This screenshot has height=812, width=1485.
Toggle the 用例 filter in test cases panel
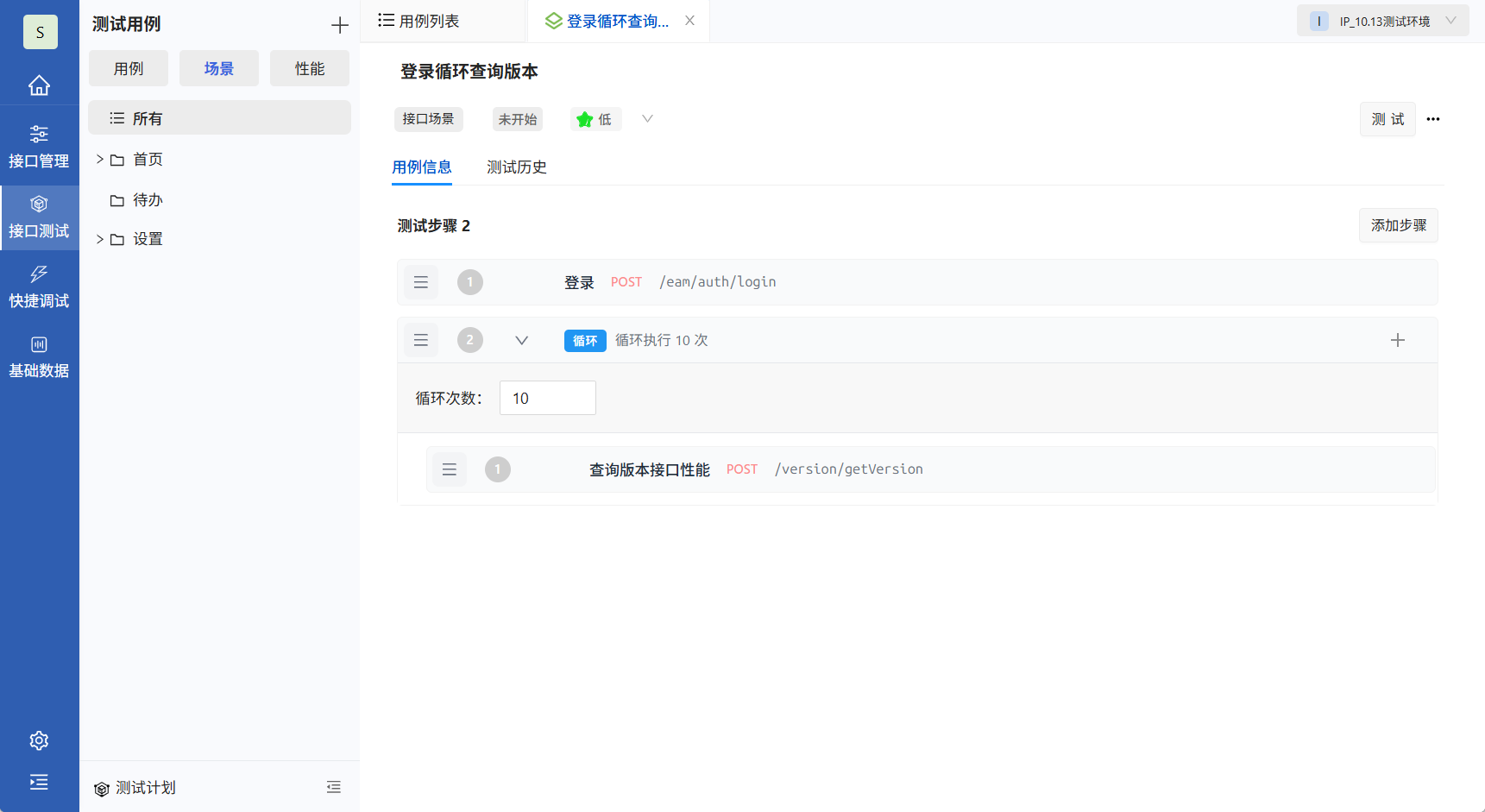point(128,68)
